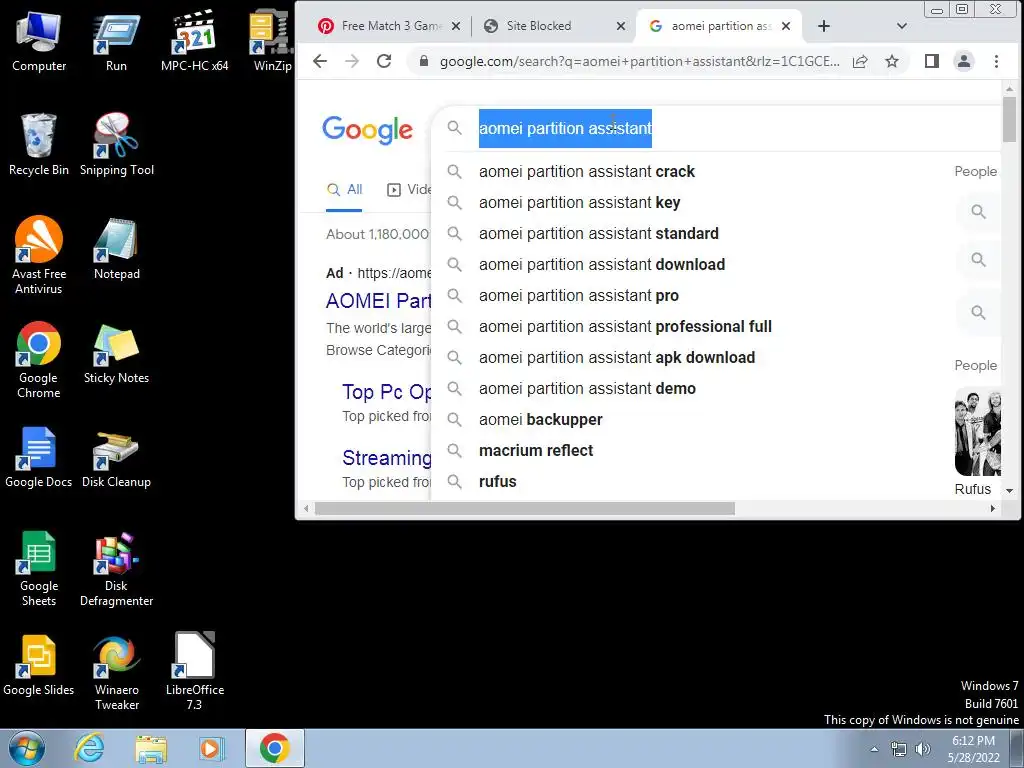Open Sticky Notes shortcut

tap(116, 353)
